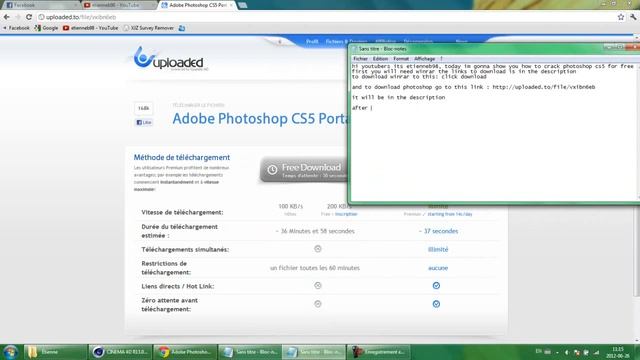Open the Affichage menu in Bloc-notes

pos(424,59)
